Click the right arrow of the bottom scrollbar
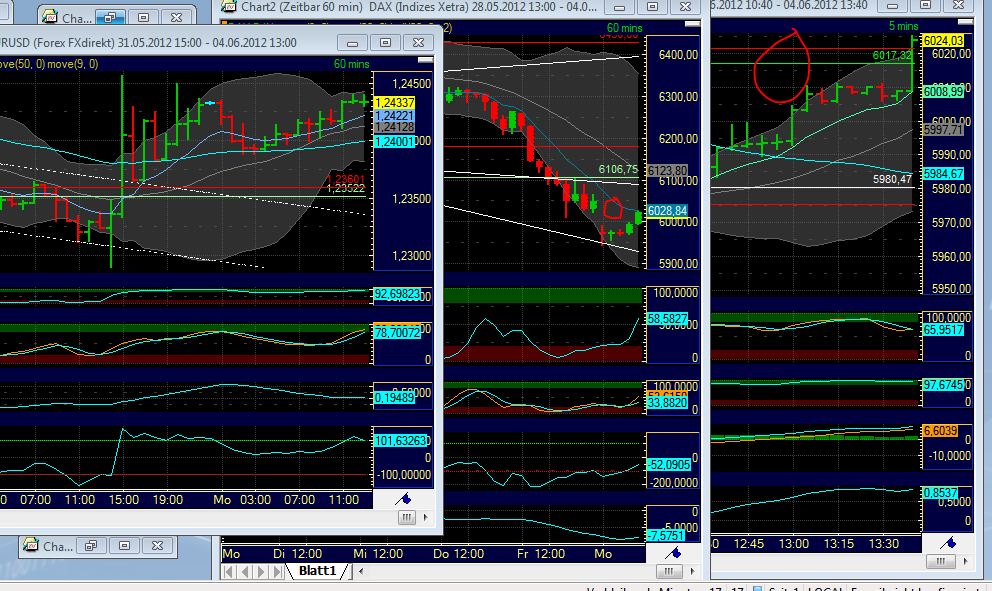This screenshot has height=591, width=992. tap(691, 571)
